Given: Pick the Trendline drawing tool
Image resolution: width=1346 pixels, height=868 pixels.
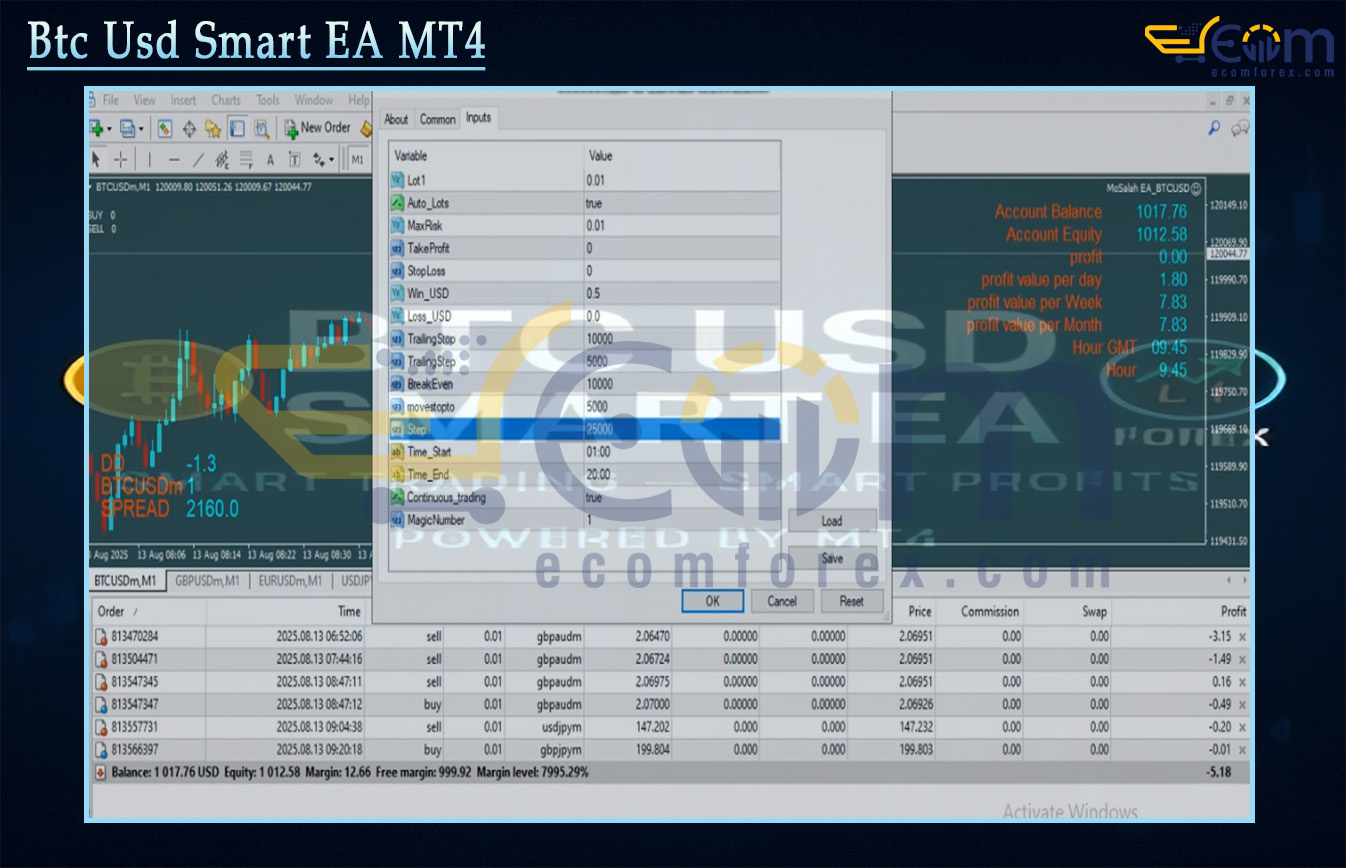Looking at the screenshot, I should (198, 159).
